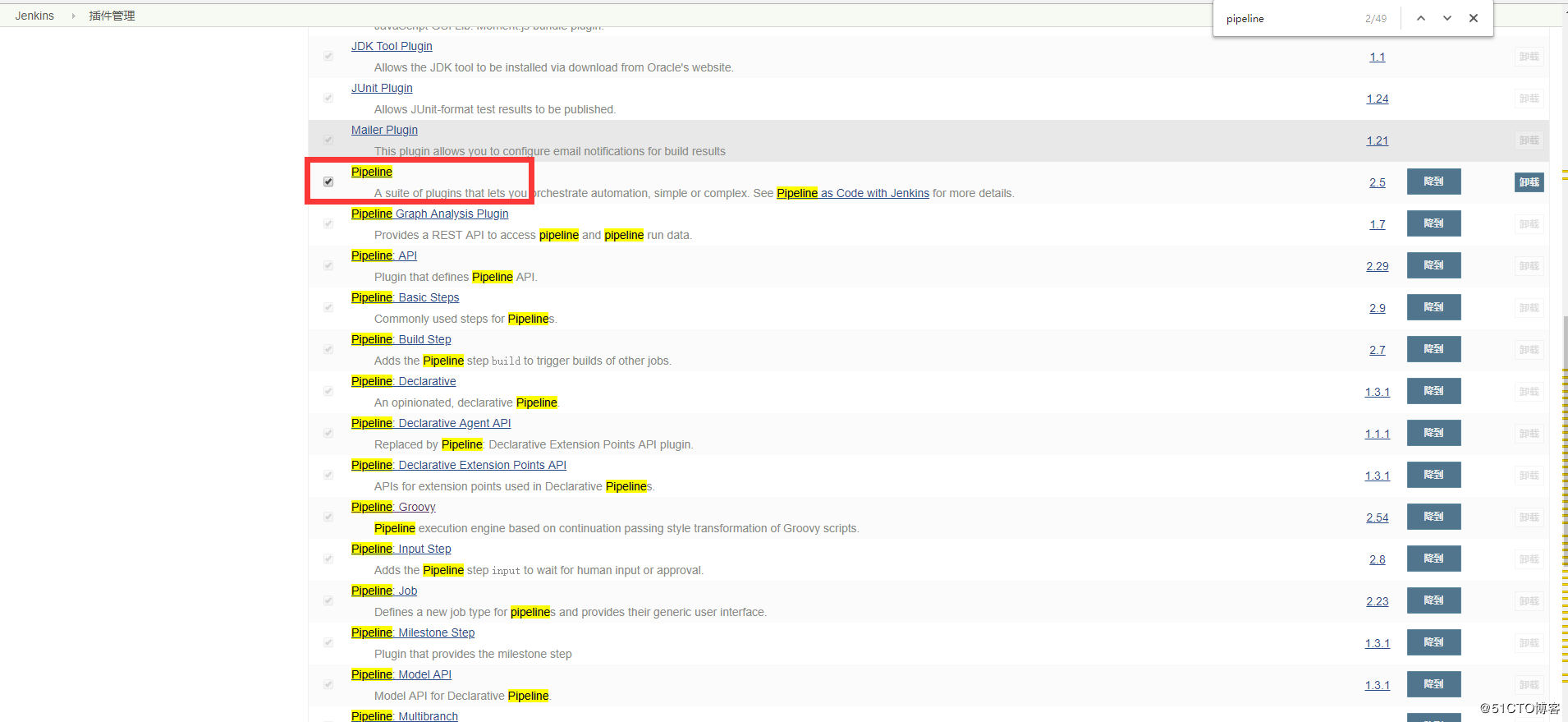Click the Pipeline: API version 2.29 link
This screenshot has height=722, width=1568.
[x=1378, y=266]
